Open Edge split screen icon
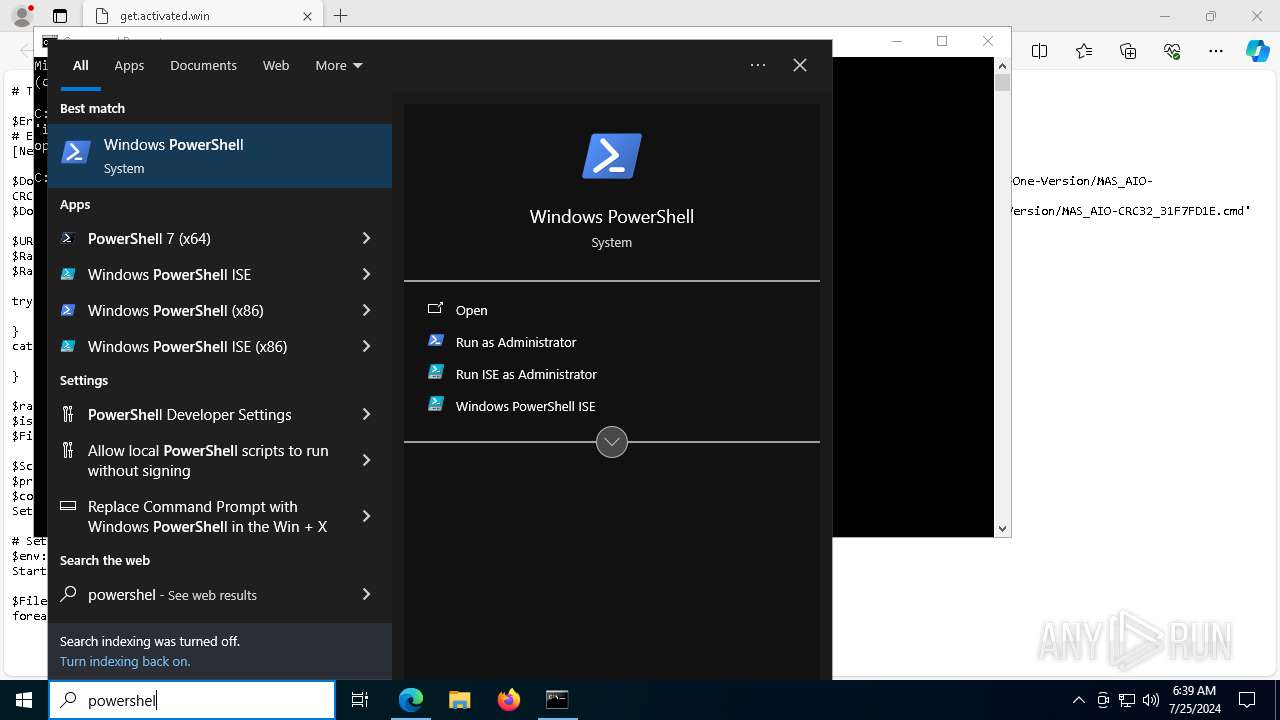 1040,51
